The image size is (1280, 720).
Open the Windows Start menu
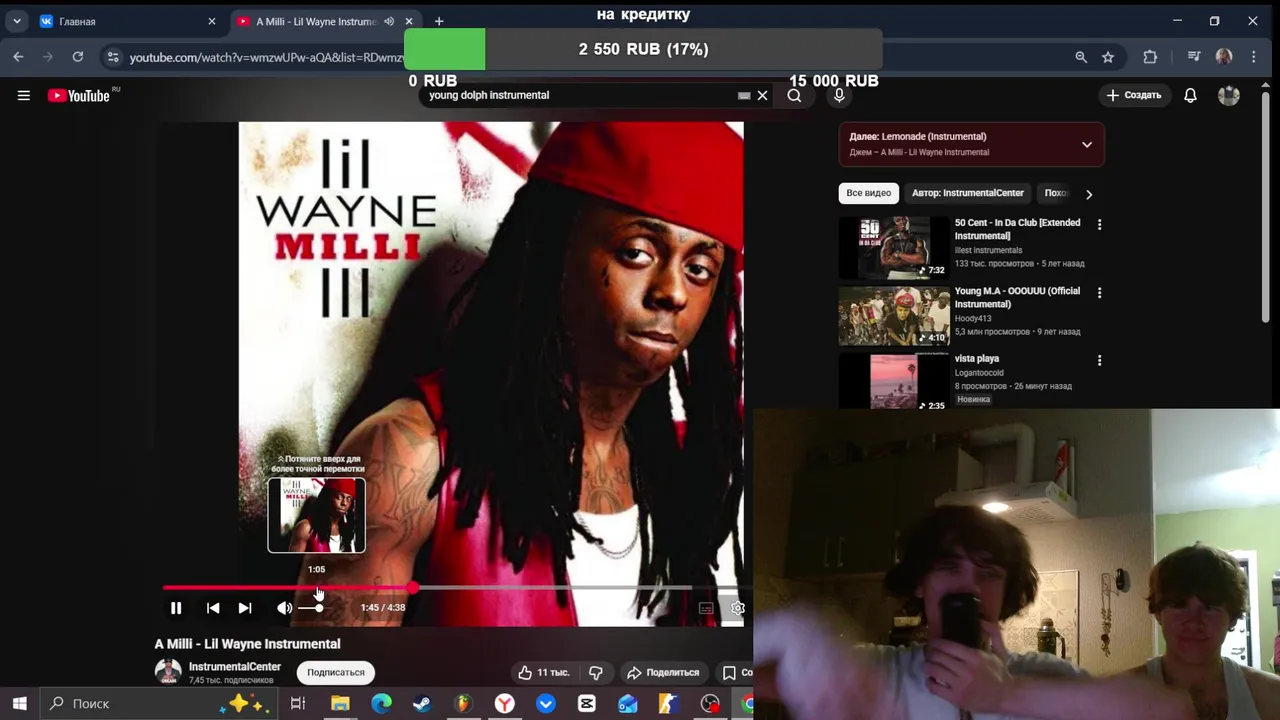point(19,704)
